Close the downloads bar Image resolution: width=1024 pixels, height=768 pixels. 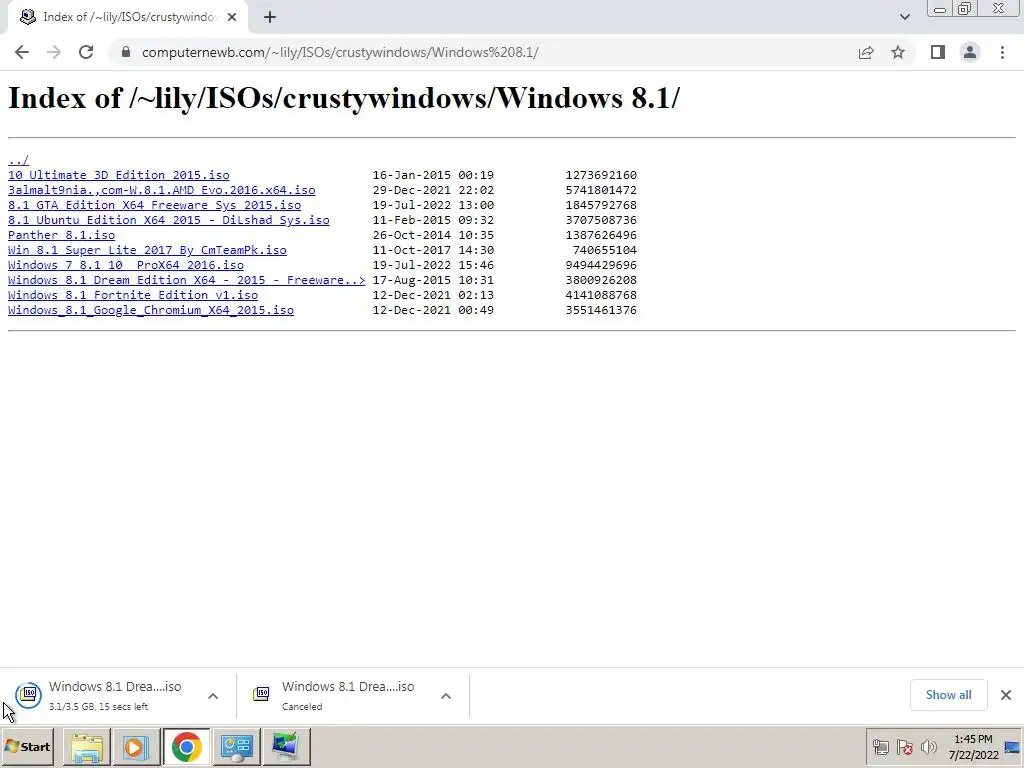1006,695
